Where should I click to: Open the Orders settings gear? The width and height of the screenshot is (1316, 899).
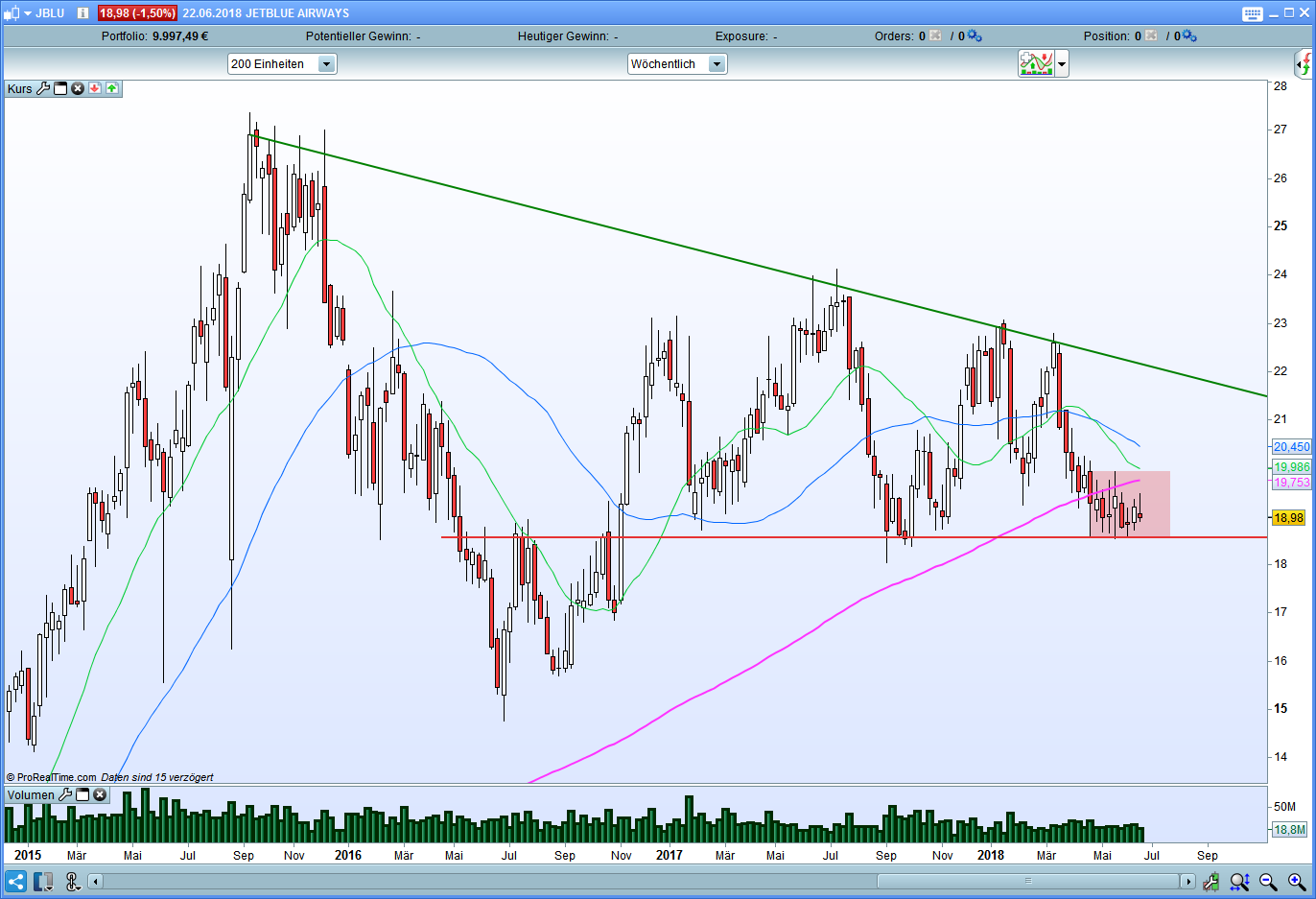tap(975, 35)
